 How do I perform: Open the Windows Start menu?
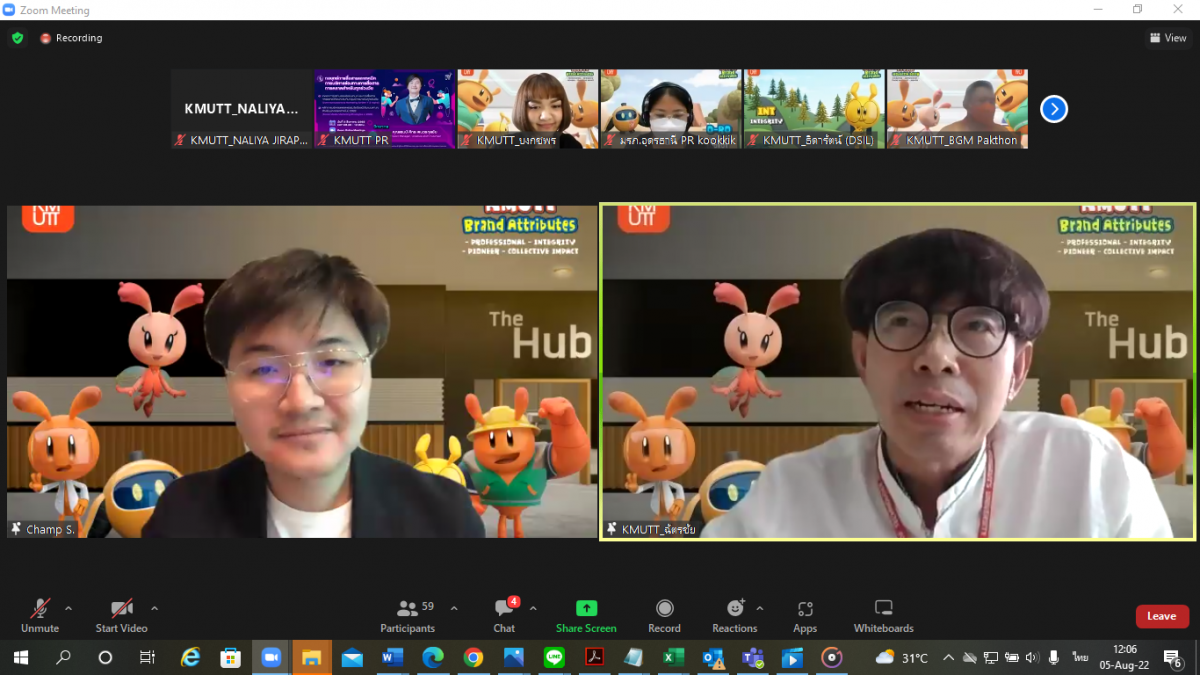[x=20, y=657]
